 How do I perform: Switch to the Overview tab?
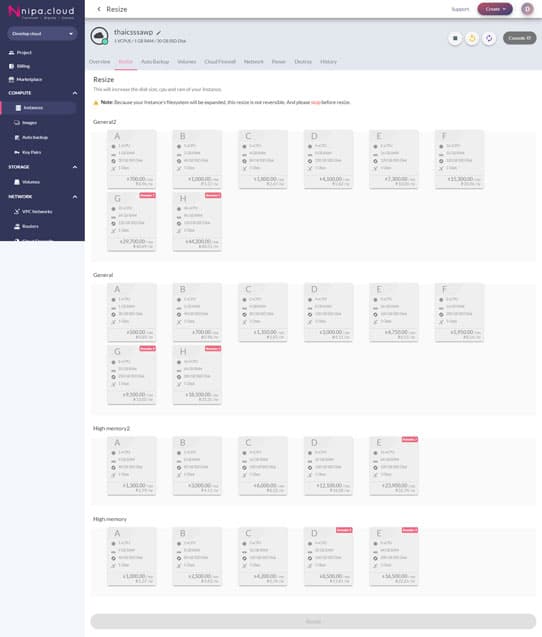(100, 62)
